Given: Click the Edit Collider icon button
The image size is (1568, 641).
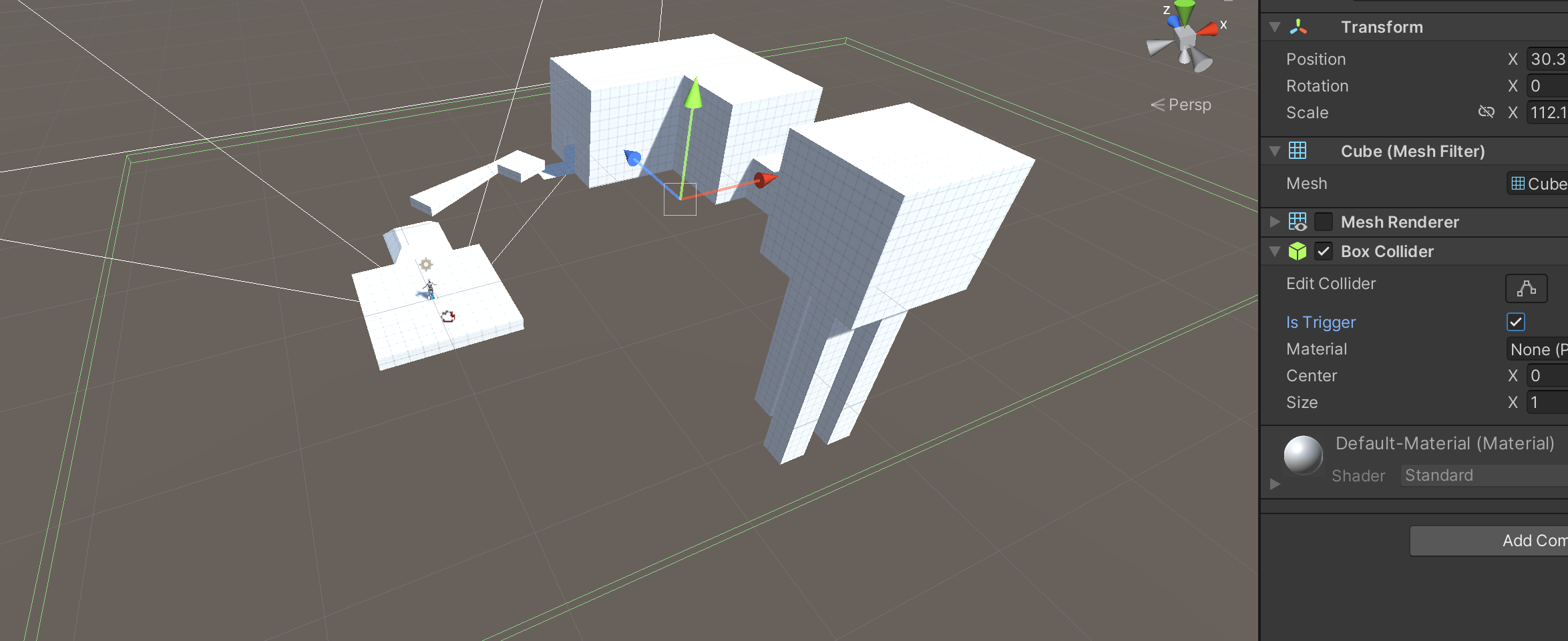Looking at the screenshot, I should click(1526, 288).
